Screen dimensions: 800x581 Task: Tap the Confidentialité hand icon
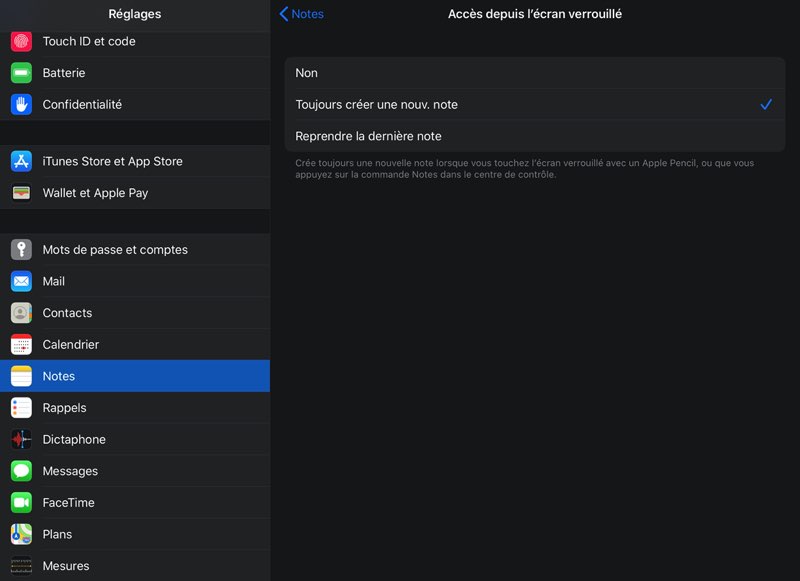pyautogui.click(x=21, y=104)
